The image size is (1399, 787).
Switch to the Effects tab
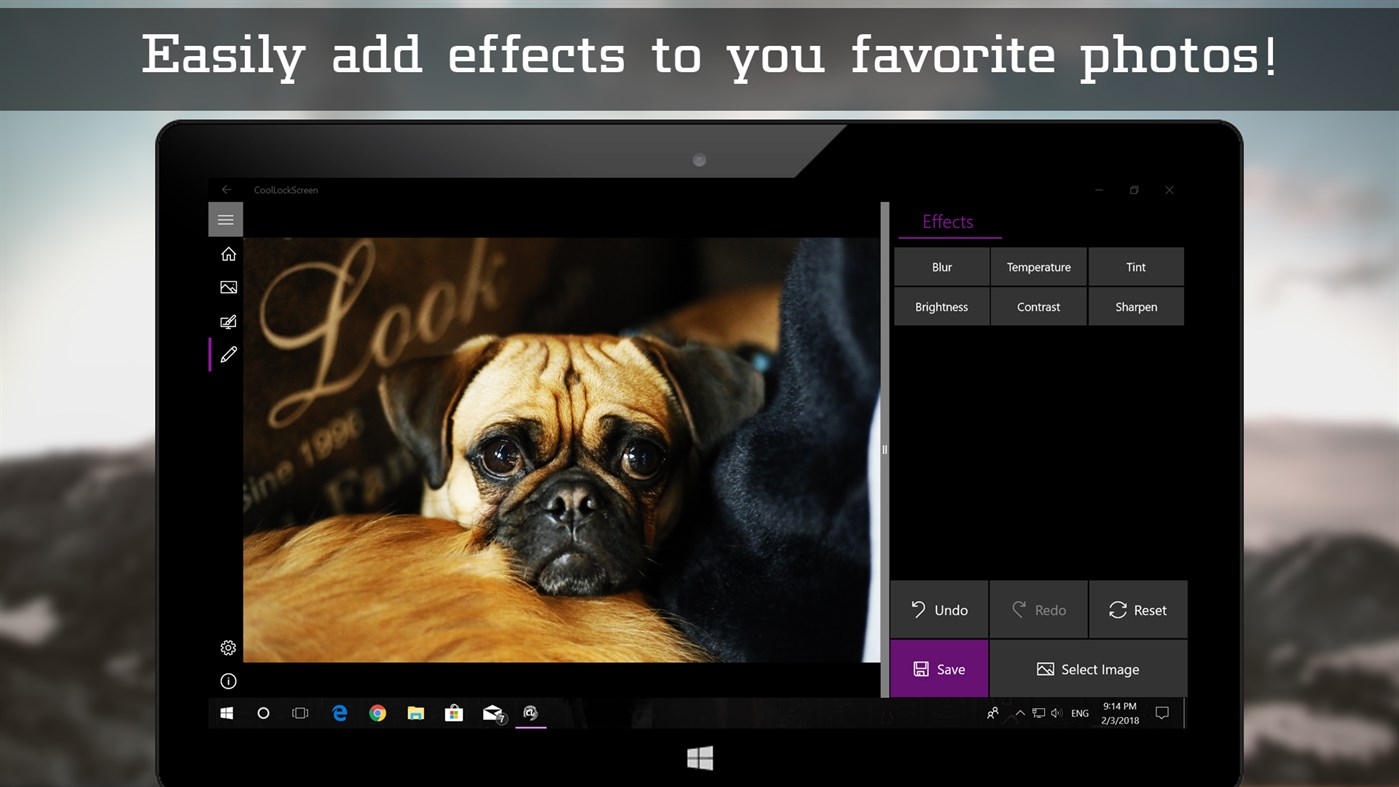tap(947, 221)
